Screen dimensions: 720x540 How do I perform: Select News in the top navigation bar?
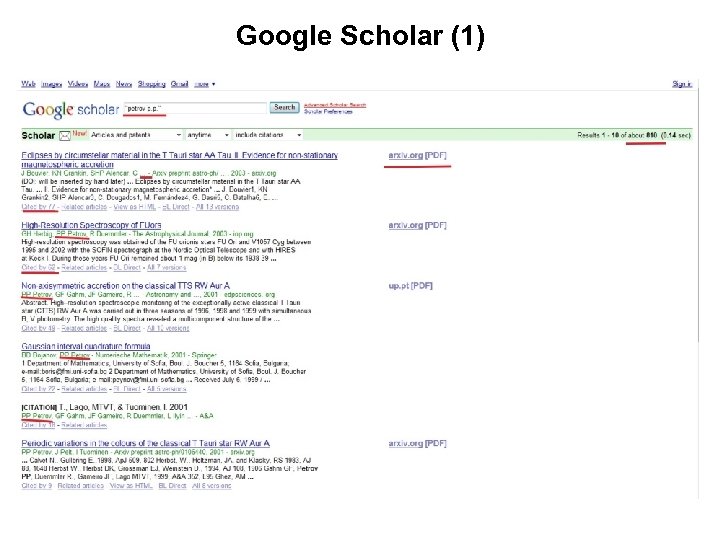[124, 84]
